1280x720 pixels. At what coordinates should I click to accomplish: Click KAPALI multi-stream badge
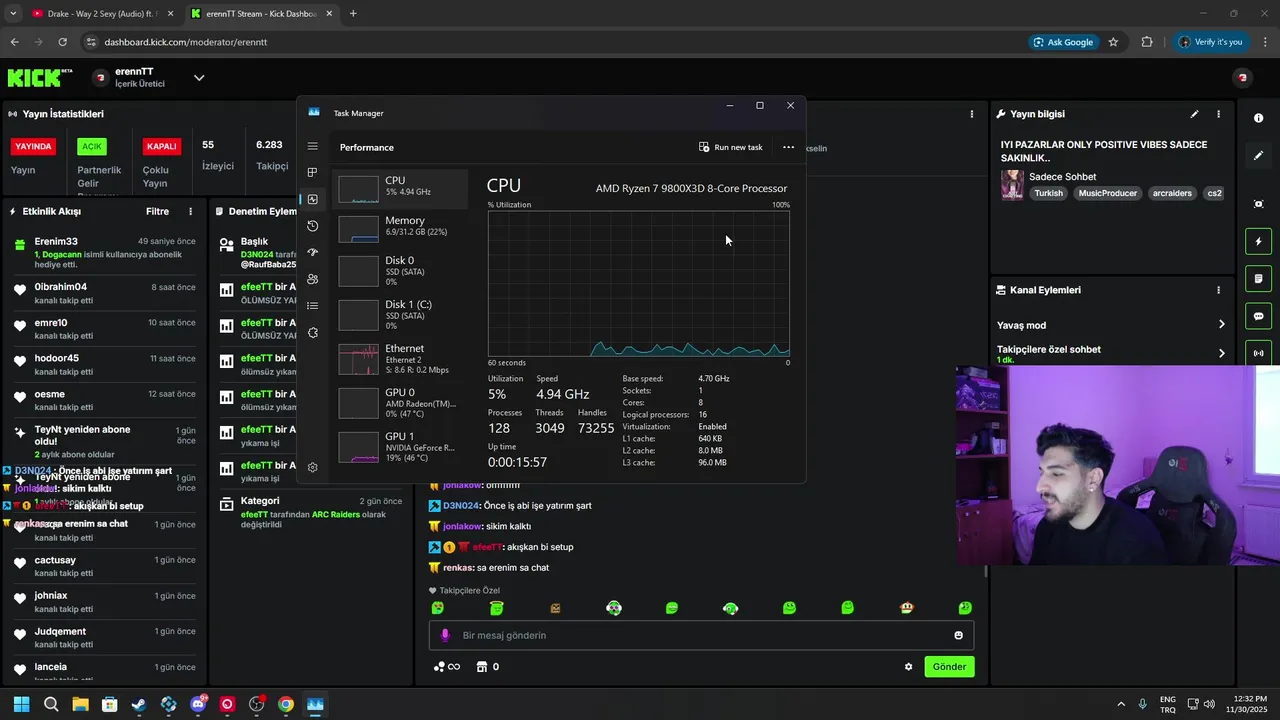(162, 146)
